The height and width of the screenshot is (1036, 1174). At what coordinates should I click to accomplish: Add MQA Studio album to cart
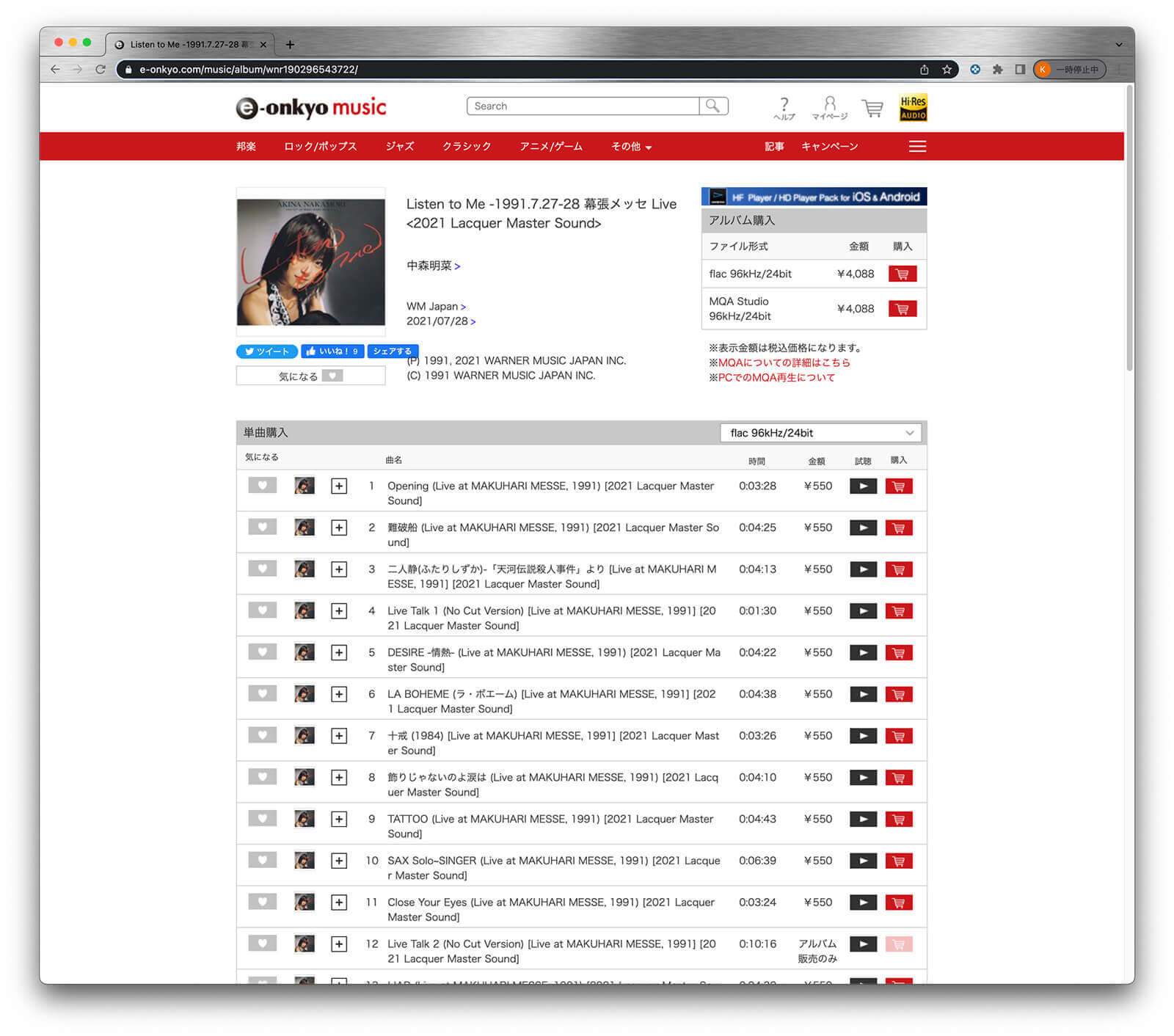click(x=902, y=309)
